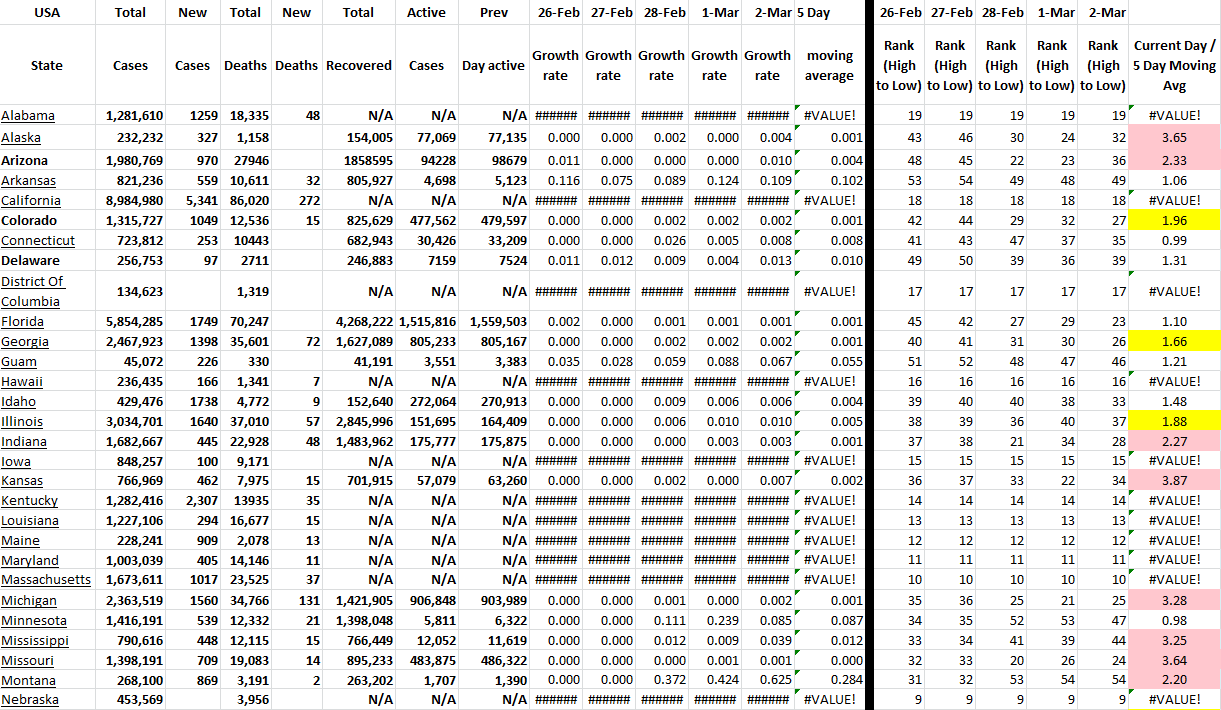This screenshot has width=1221, height=710.
Task: Select the yellow 1.96 Colorado cell
Action: click(x=1174, y=221)
